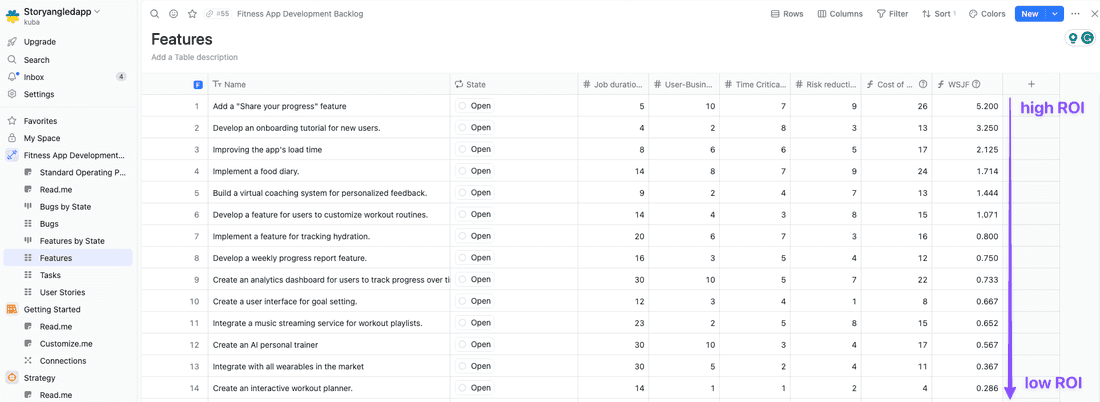Screen dimensions: 1100x402
Task: Select 'Features by State' in sidebar
Action: (72, 241)
